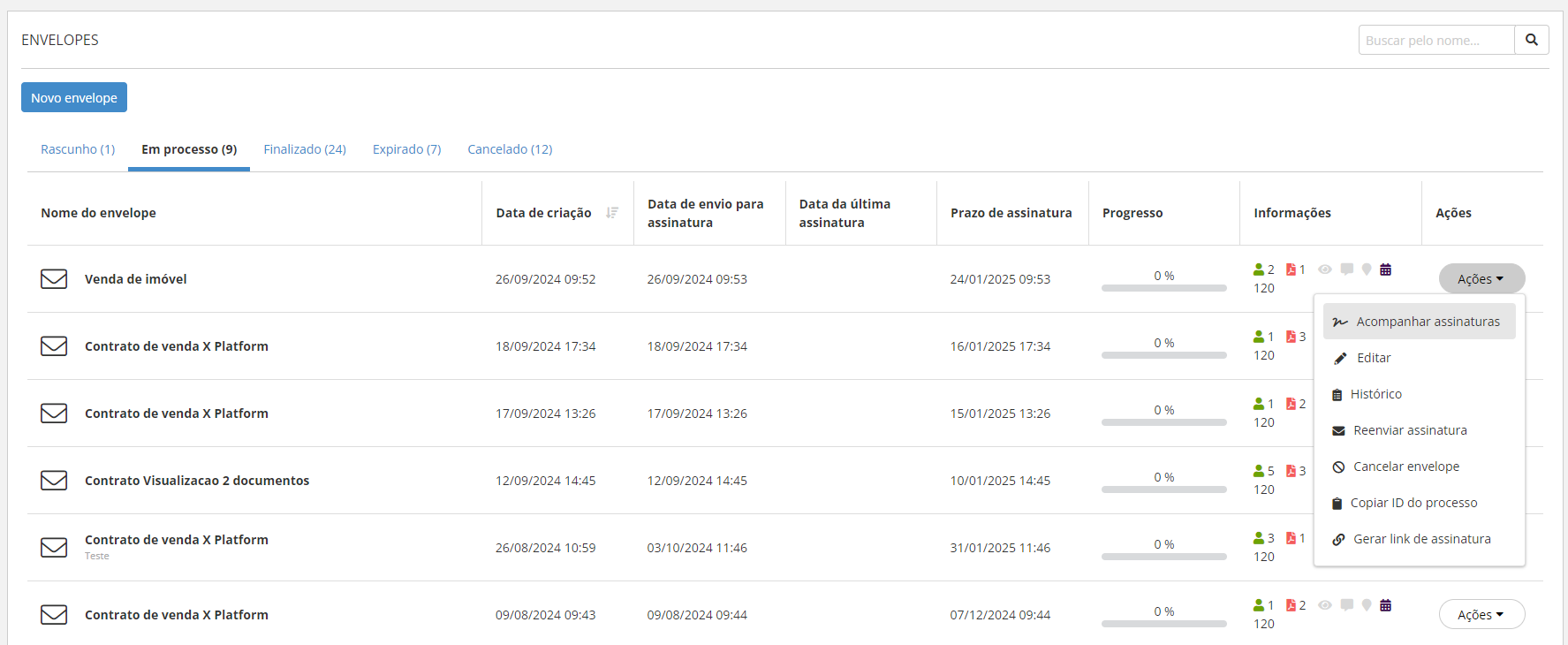Screen dimensions: 1568x645
Task: Go to the Expirado (7) tab
Action: [406, 149]
